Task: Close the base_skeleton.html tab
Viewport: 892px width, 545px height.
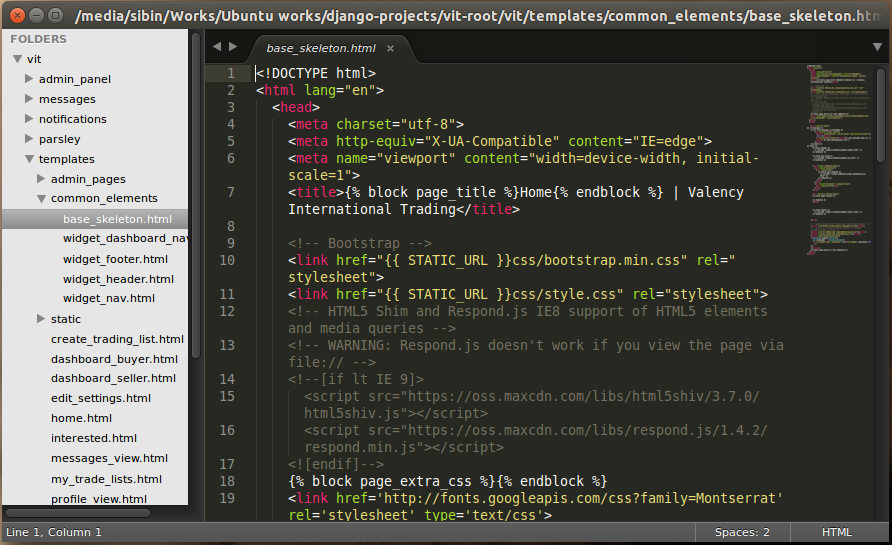Action: [x=390, y=48]
